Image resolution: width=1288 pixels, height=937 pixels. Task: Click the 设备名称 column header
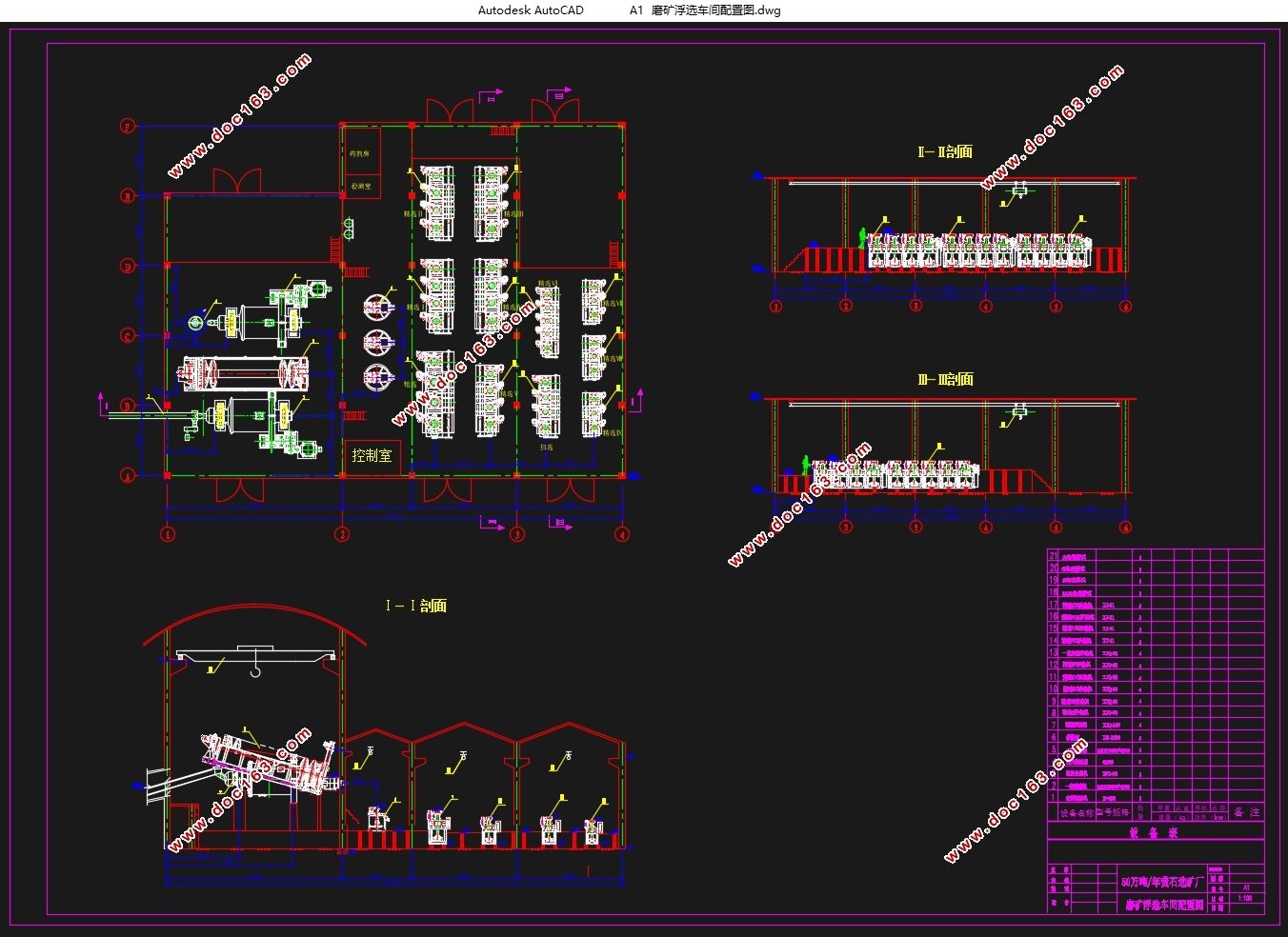pos(1077,813)
